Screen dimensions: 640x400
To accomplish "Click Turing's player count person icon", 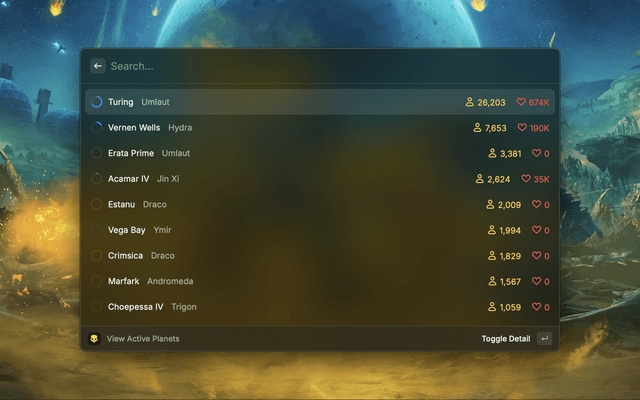I will 470,102.
